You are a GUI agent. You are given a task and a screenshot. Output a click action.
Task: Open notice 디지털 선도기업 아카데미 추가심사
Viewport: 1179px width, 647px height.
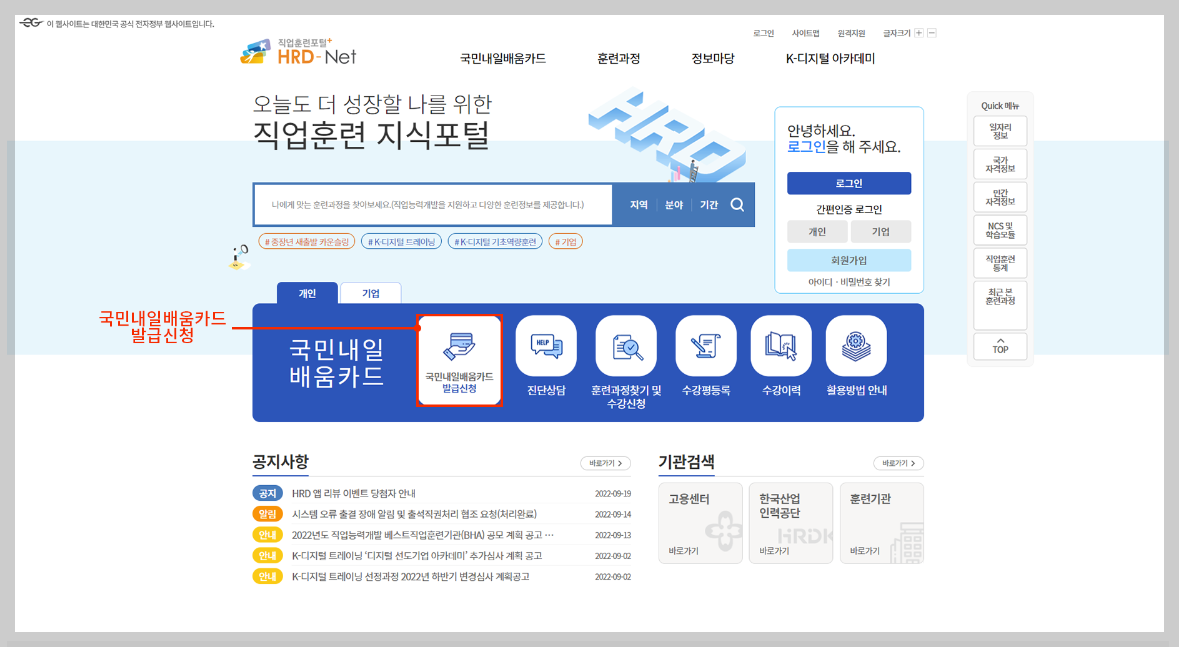(x=417, y=556)
